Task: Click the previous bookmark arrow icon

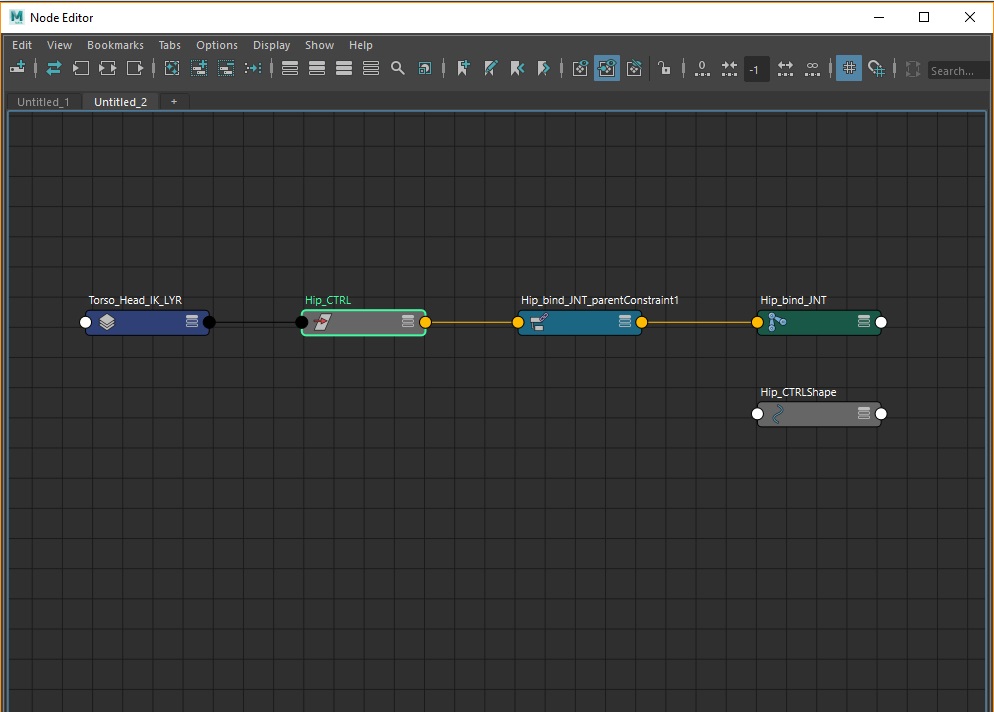Action: (517, 68)
